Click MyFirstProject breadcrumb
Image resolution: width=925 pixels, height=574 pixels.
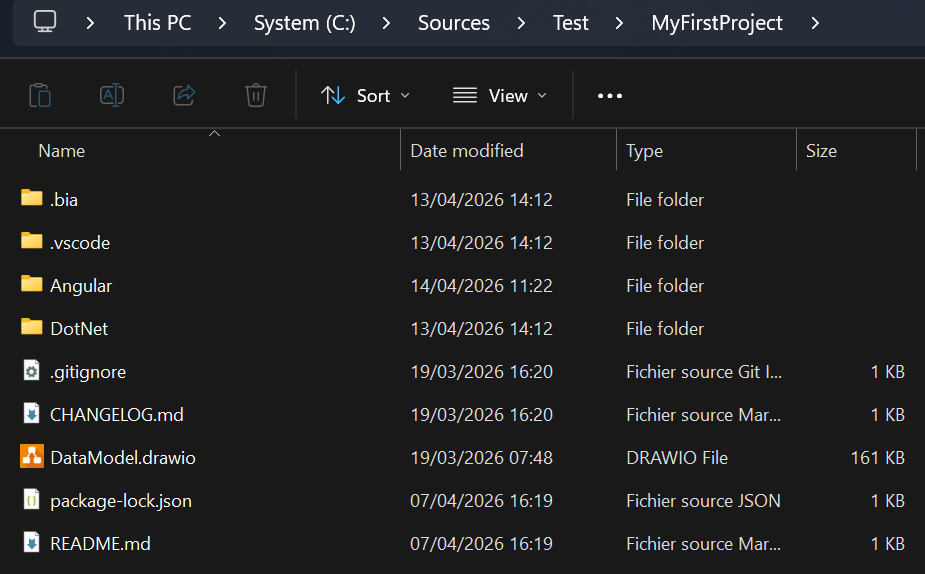(x=717, y=23)
